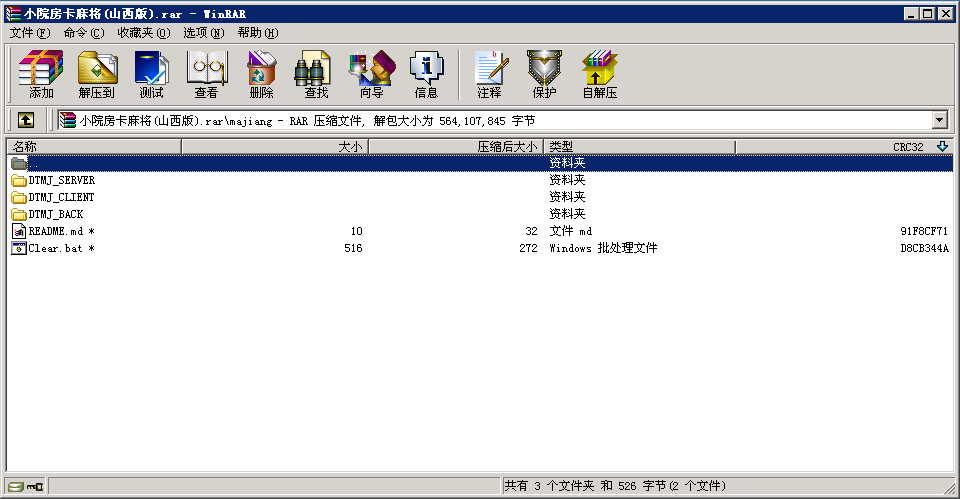The width and height of the screenshot is (960, 499).
Task: Click the 注释 (Comment) toolbar icon
Action: tap(489, 74)
